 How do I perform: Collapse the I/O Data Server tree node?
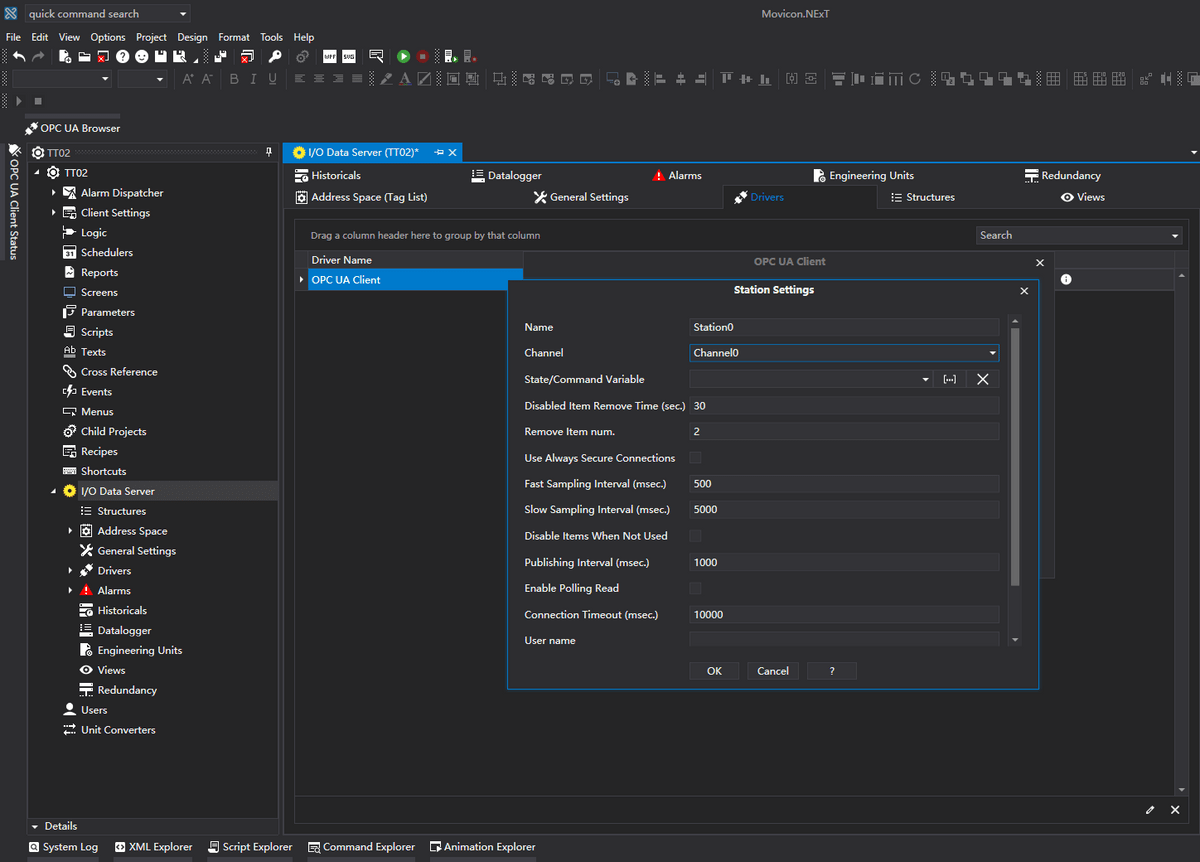point(54,491)
